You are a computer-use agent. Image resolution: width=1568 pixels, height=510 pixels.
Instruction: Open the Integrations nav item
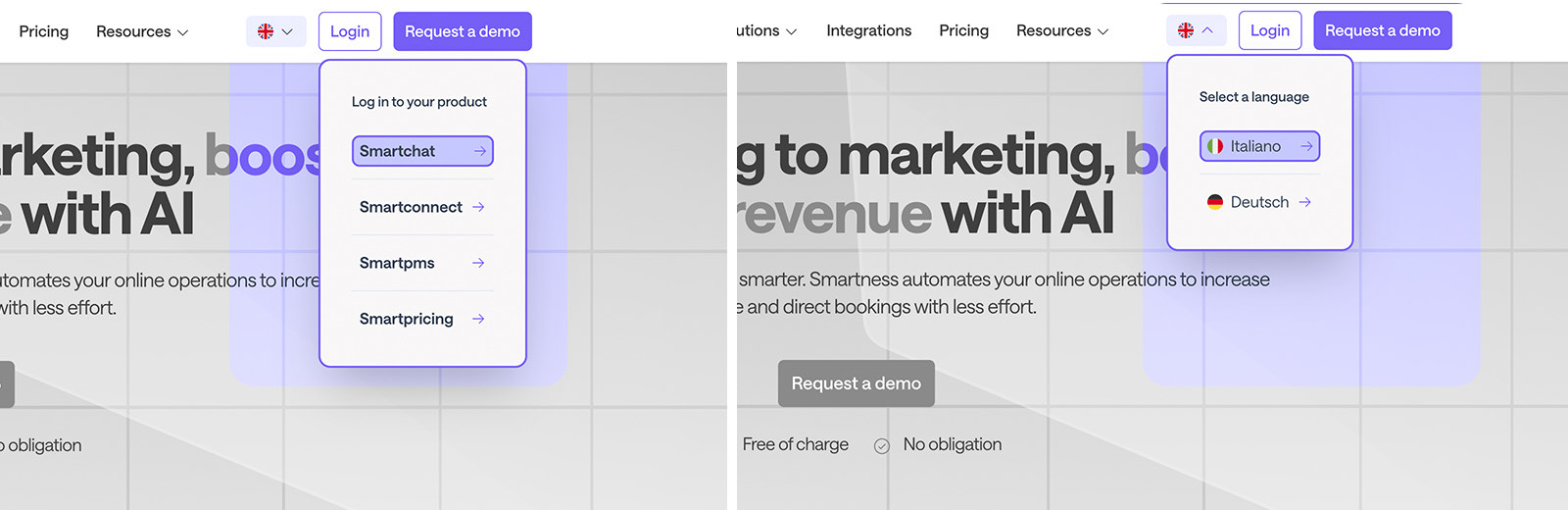pos(869,30)
